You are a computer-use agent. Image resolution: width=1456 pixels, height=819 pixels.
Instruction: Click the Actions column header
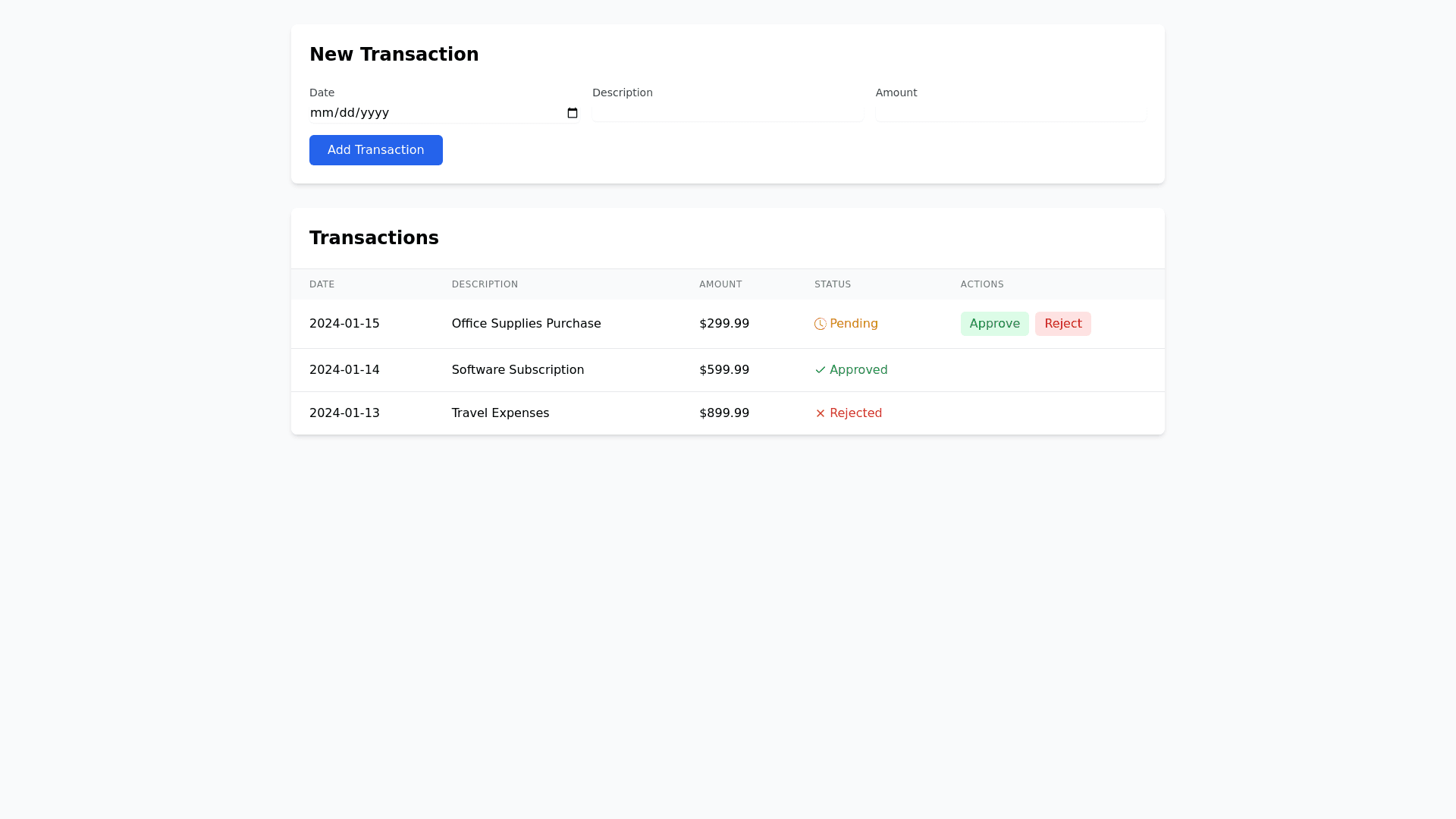(x=982, y=284)
